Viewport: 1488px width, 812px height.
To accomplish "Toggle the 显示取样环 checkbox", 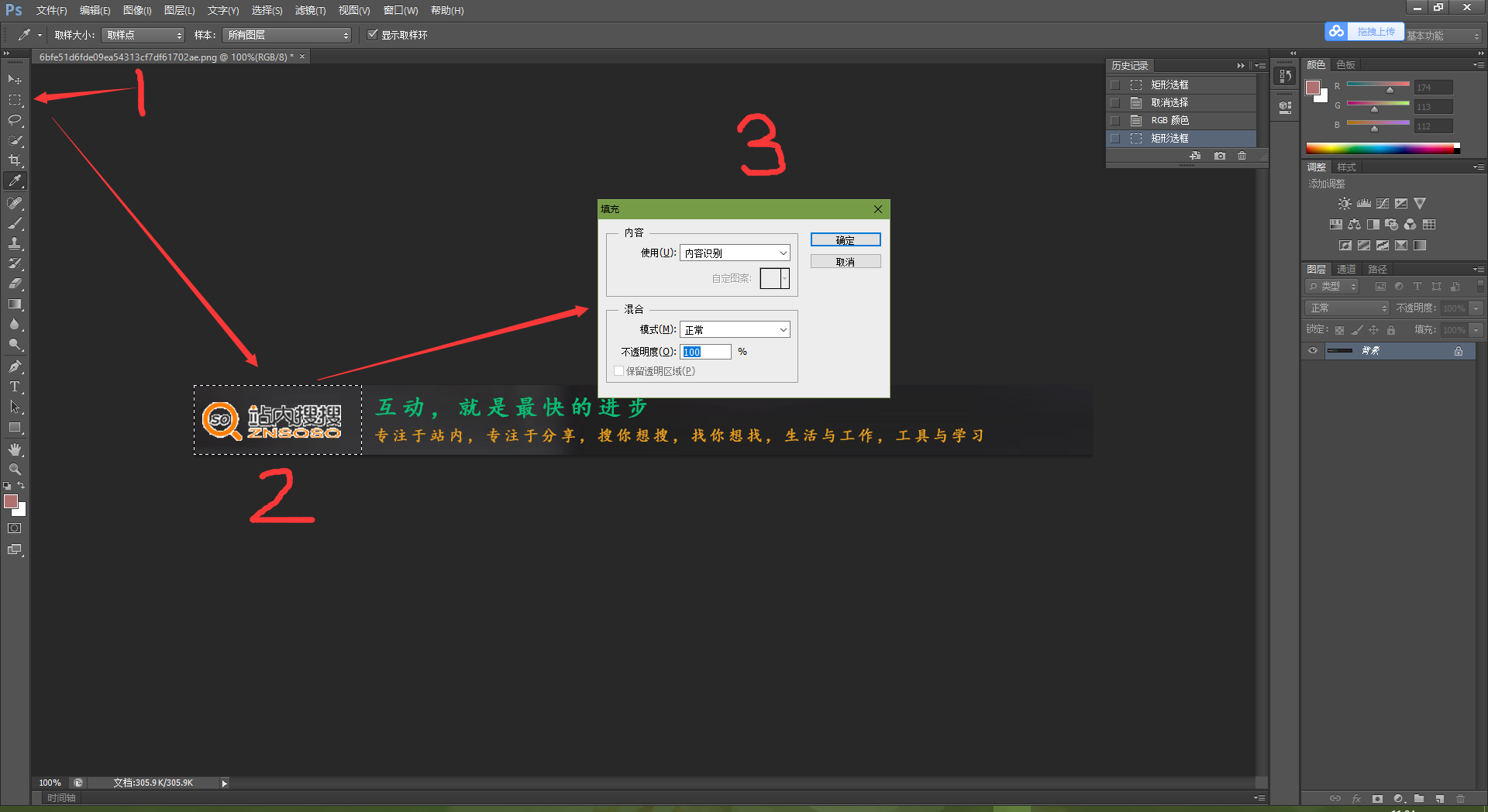I will coord(373,35).
